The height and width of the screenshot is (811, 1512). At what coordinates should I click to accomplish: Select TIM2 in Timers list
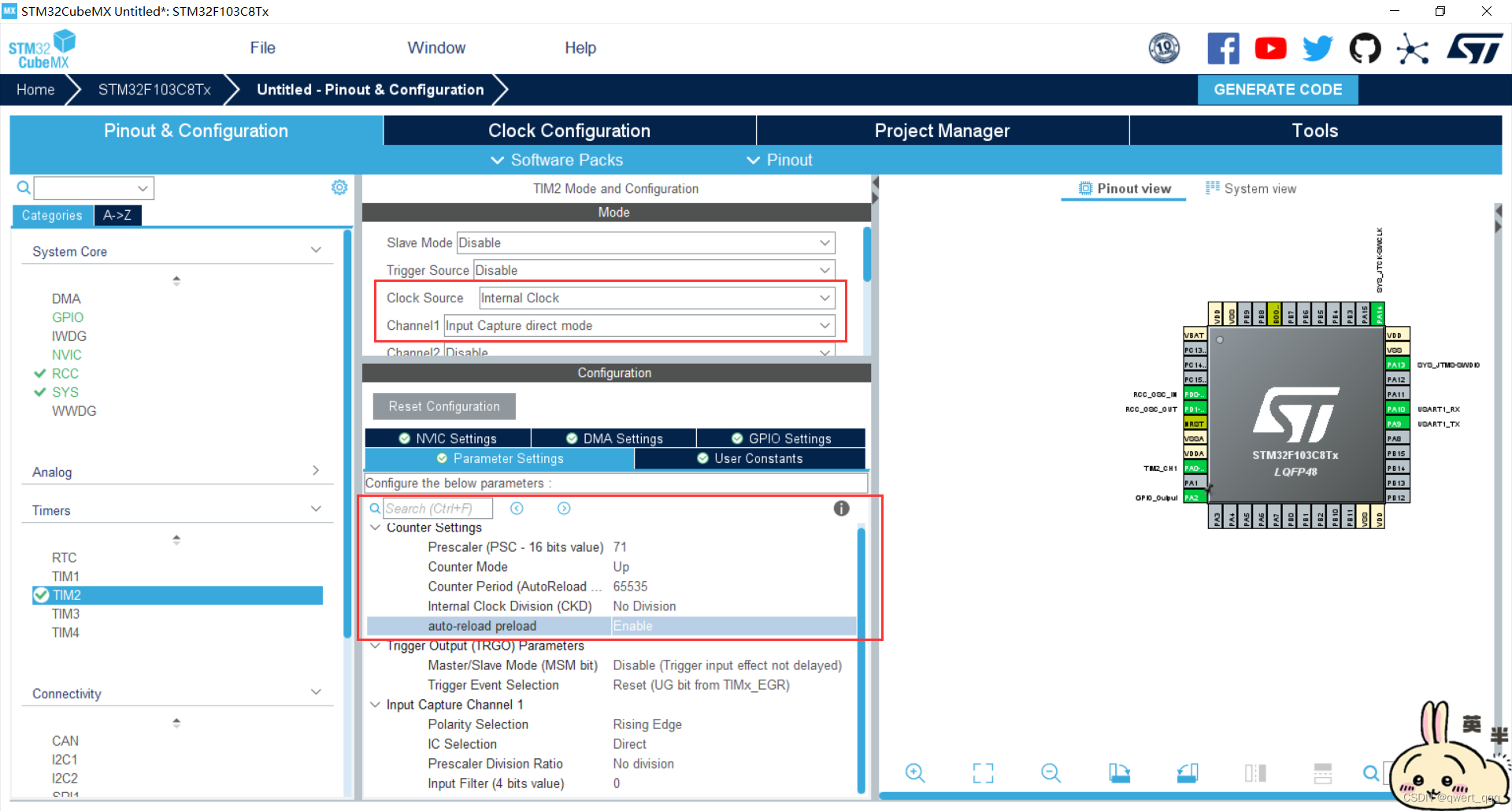pyautogui.click(x=177, y=595)
